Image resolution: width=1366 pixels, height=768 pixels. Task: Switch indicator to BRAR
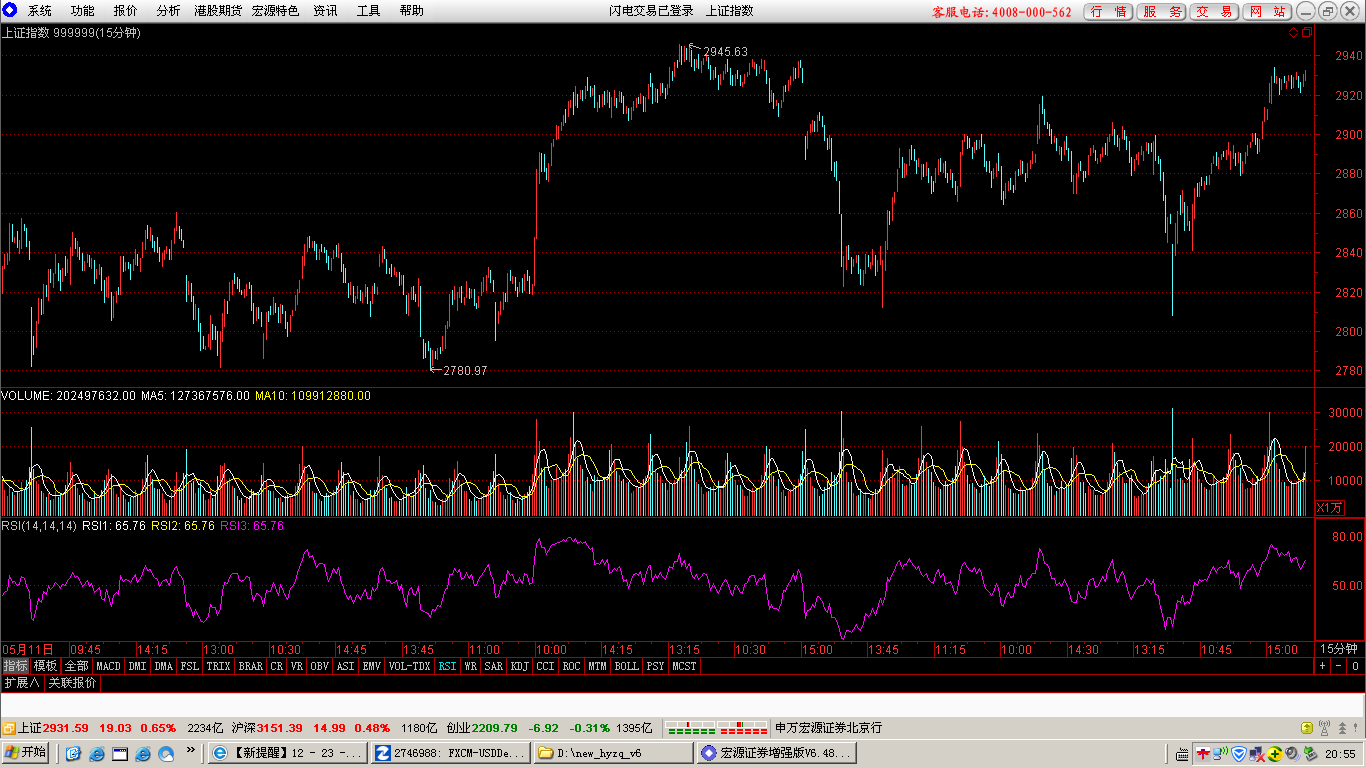pos(251,665)
